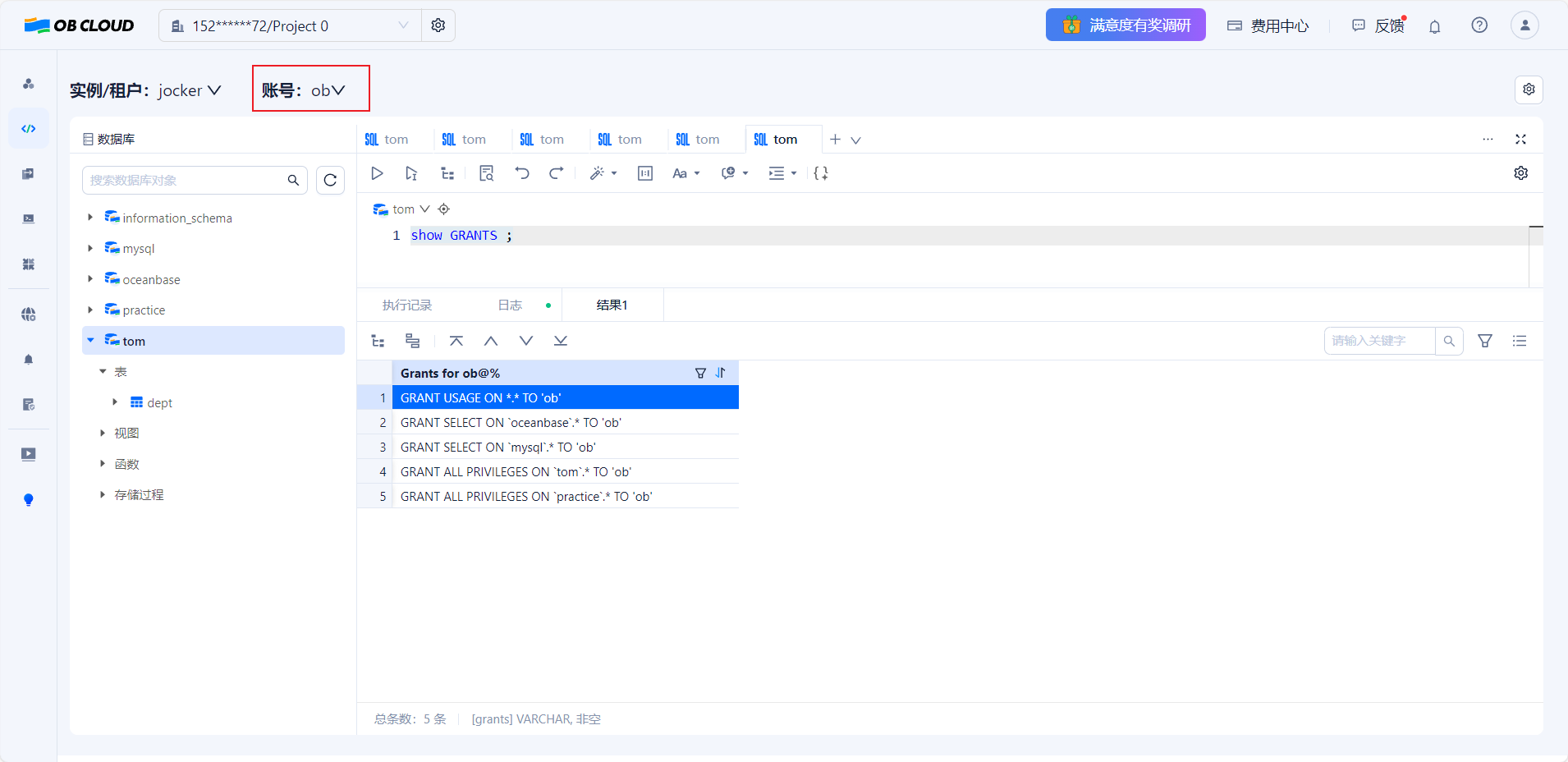This screenshot has height=762, width=1568.
Task: Switch to the 执行记录 tab
Action: pyautogui.click(x=407, y=305)
